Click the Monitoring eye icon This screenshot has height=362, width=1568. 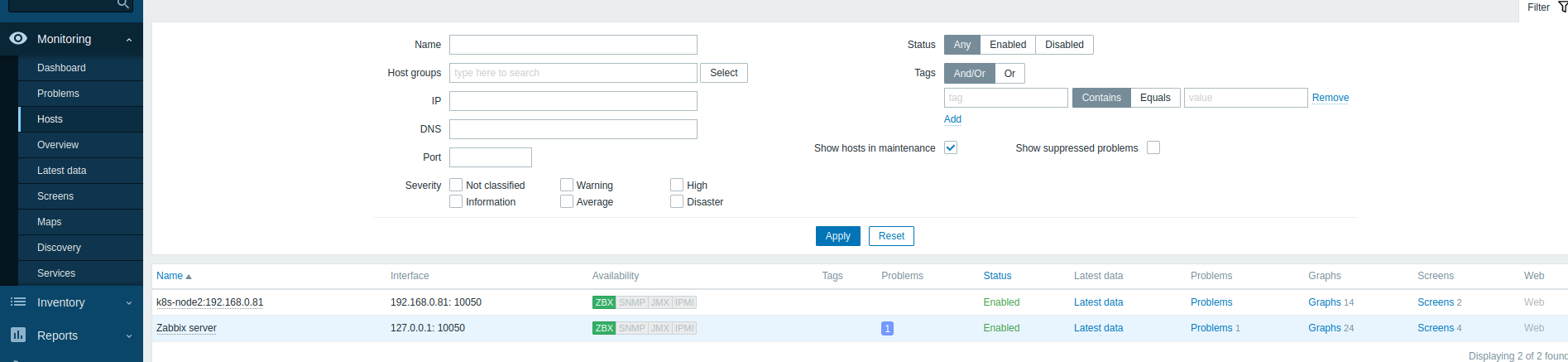point(18,38)
